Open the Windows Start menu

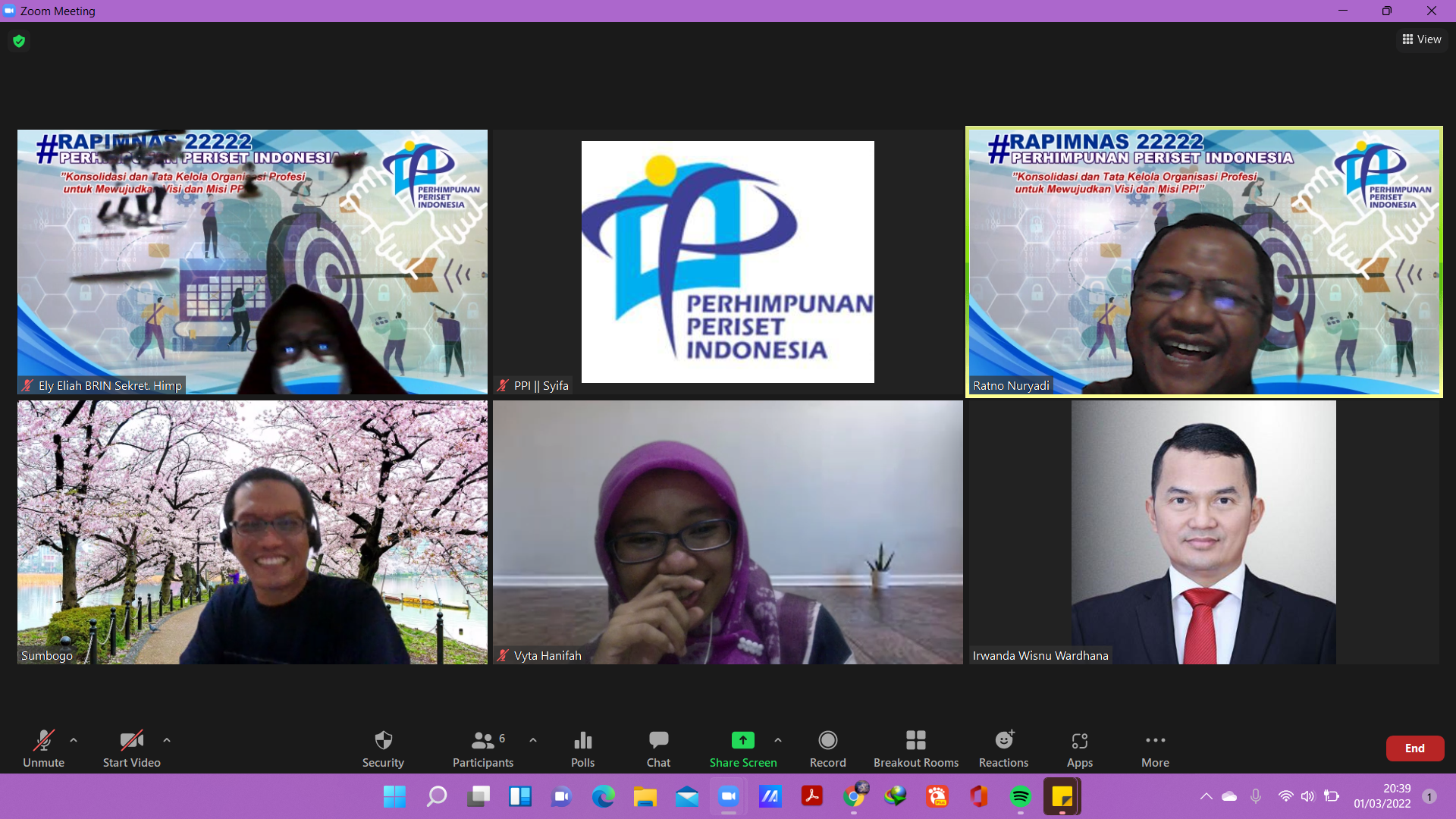(x=394, y=796)
